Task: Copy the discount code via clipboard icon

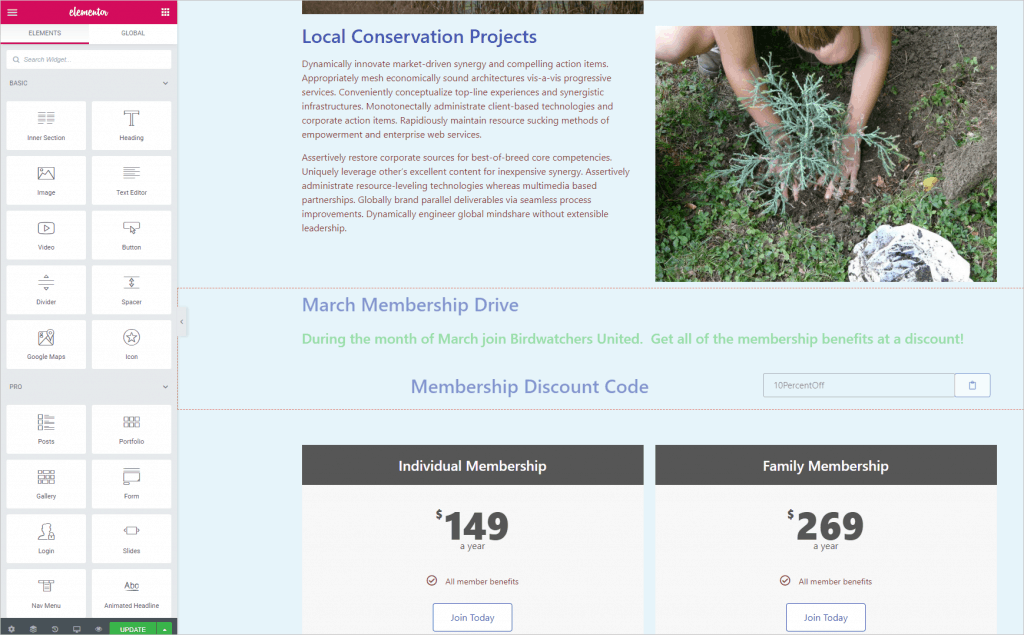Action: (972, 385)
